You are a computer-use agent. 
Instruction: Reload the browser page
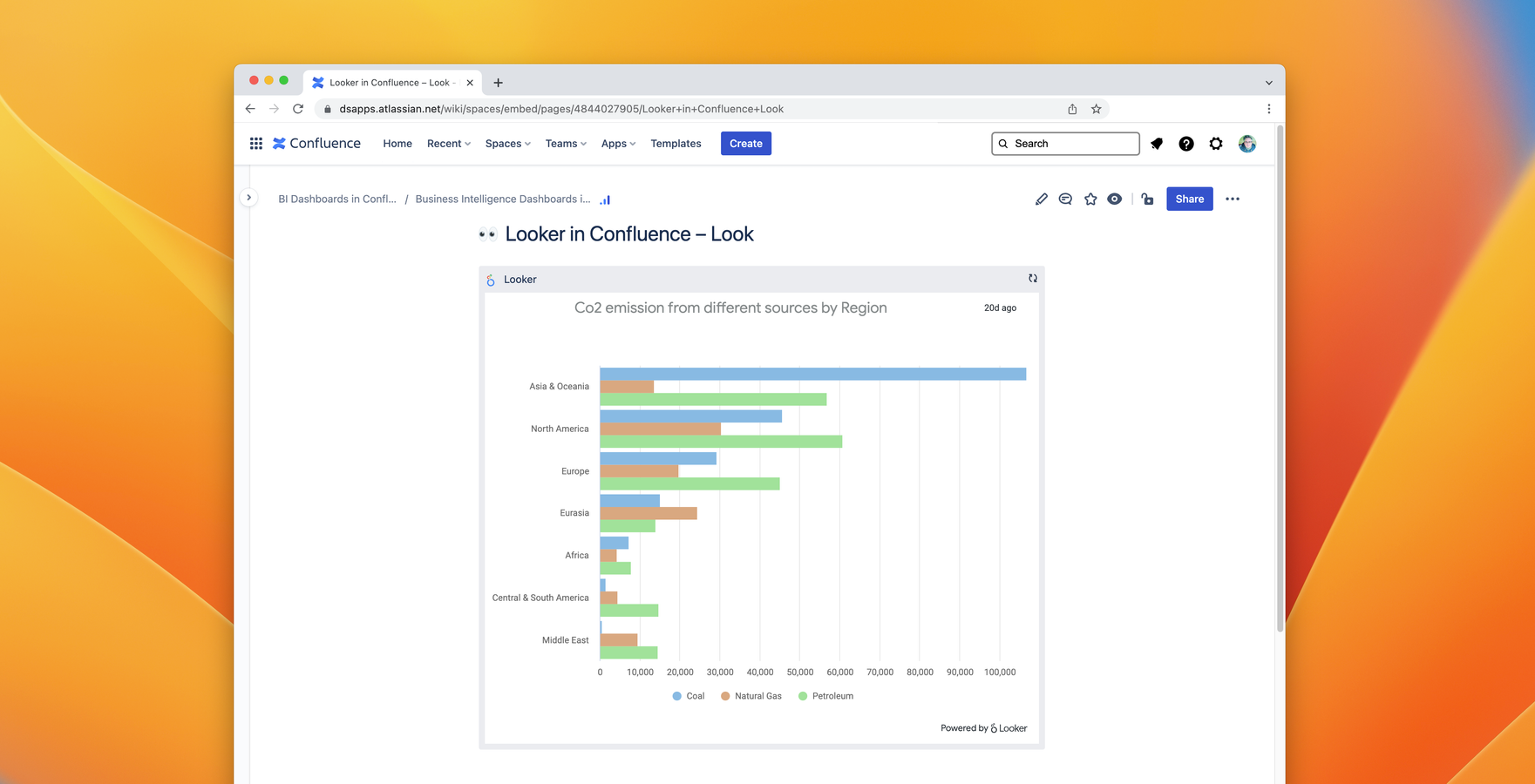[x=298, y=109]
